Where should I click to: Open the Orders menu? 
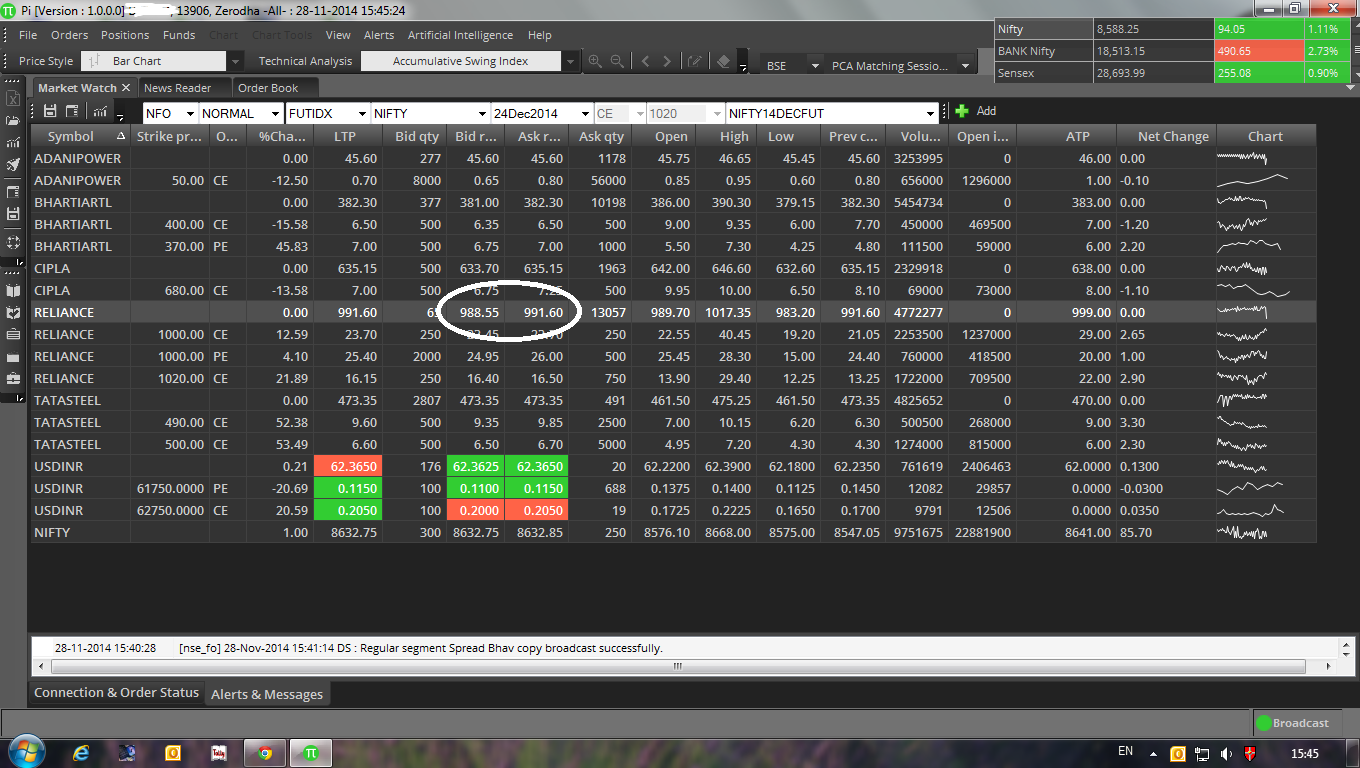[x=70, y=35]
